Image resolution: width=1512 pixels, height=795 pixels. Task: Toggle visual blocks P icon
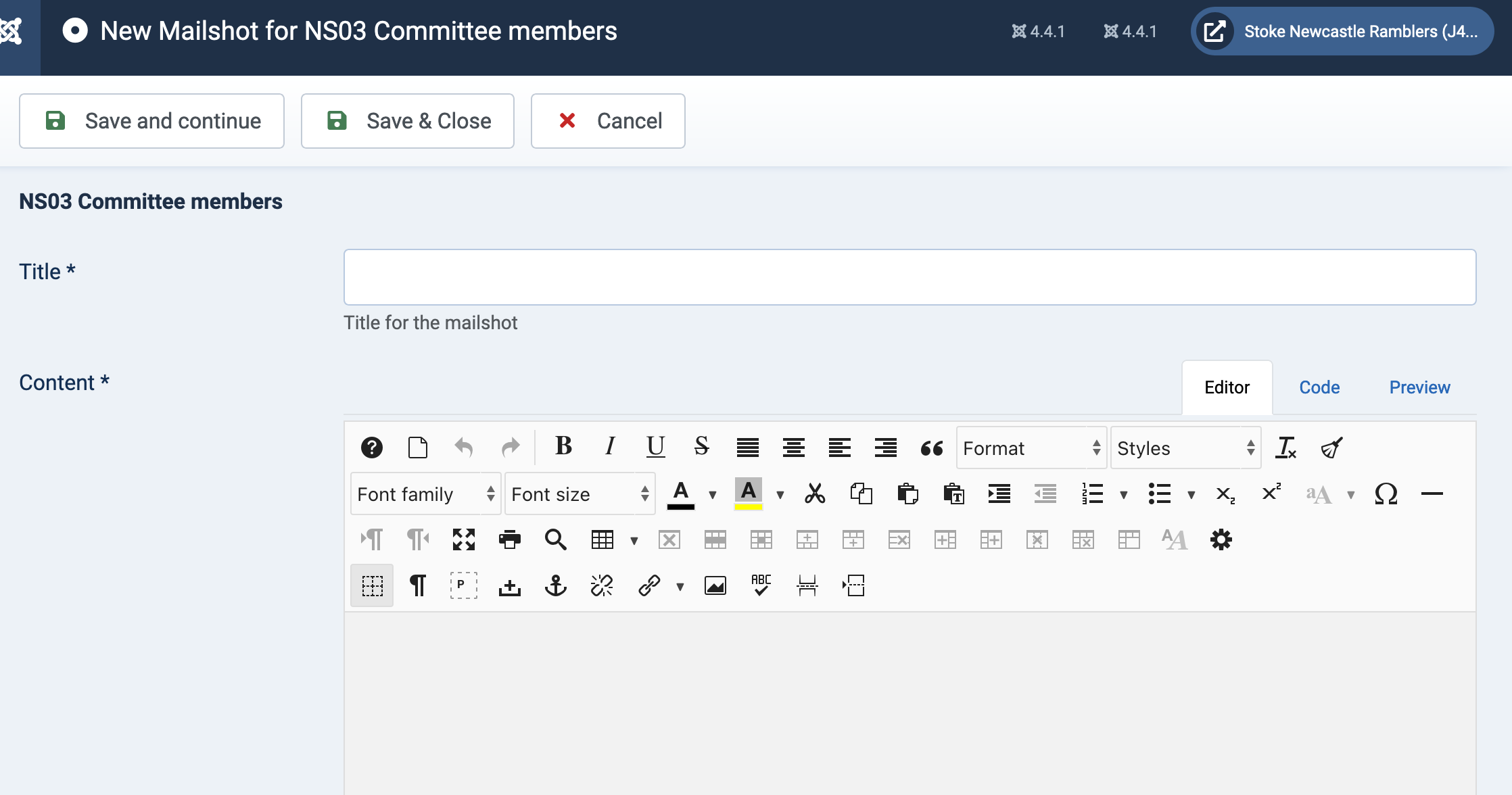point(464,585)
